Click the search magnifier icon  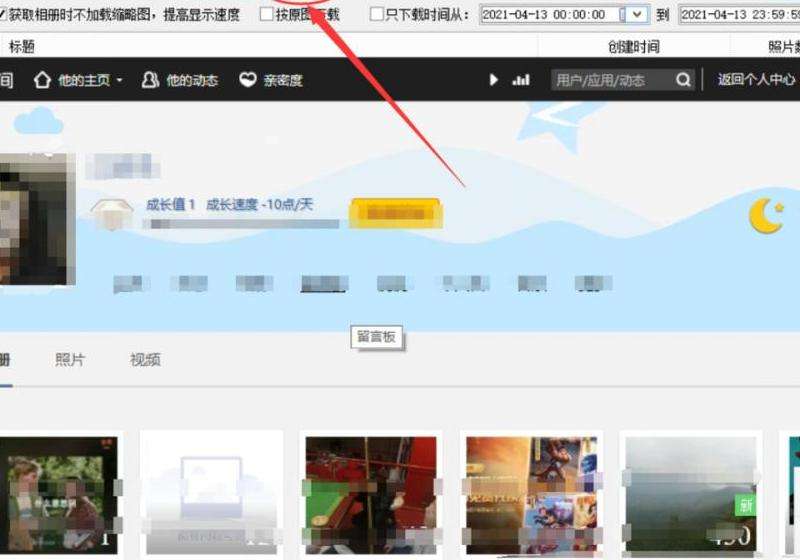click(683, 80)
